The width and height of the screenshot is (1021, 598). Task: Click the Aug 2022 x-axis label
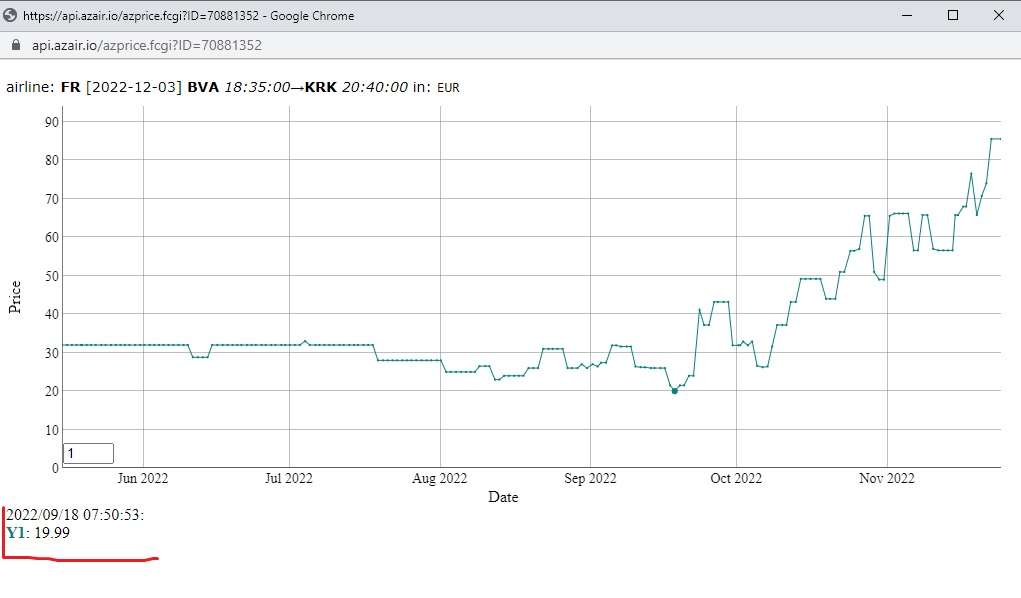440,478
